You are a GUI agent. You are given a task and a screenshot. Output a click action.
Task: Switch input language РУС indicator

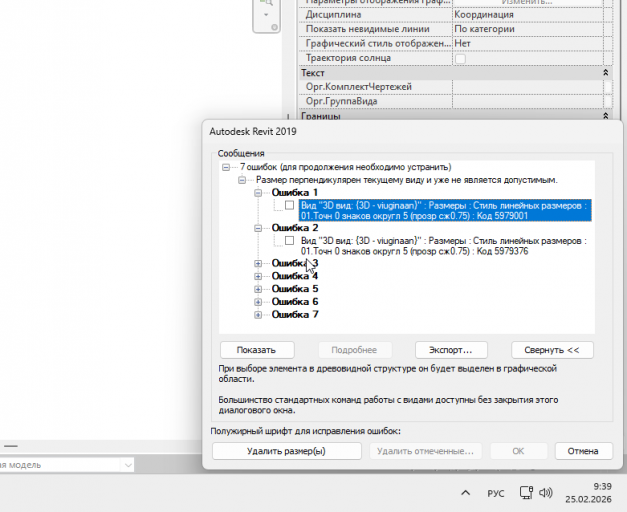[496, 494]
